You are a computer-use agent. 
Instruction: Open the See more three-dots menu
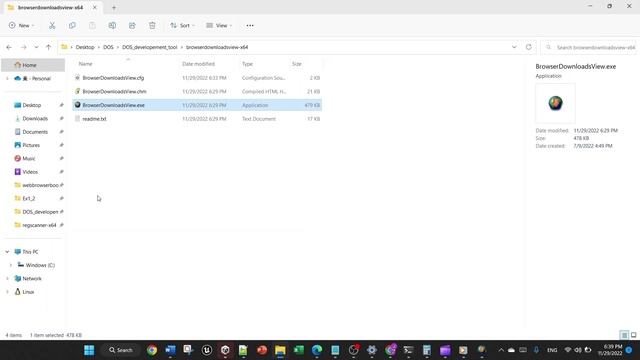pyautogui.click(x=250, y=25)
